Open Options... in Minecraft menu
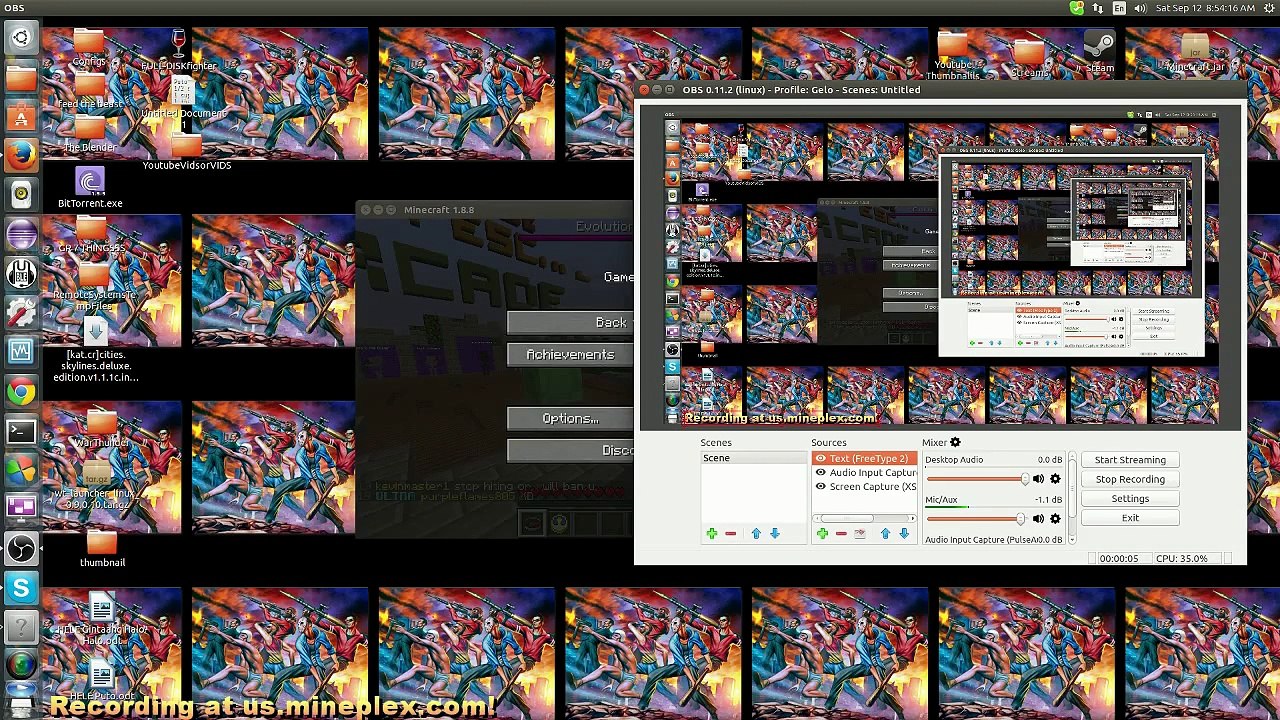 570,419
